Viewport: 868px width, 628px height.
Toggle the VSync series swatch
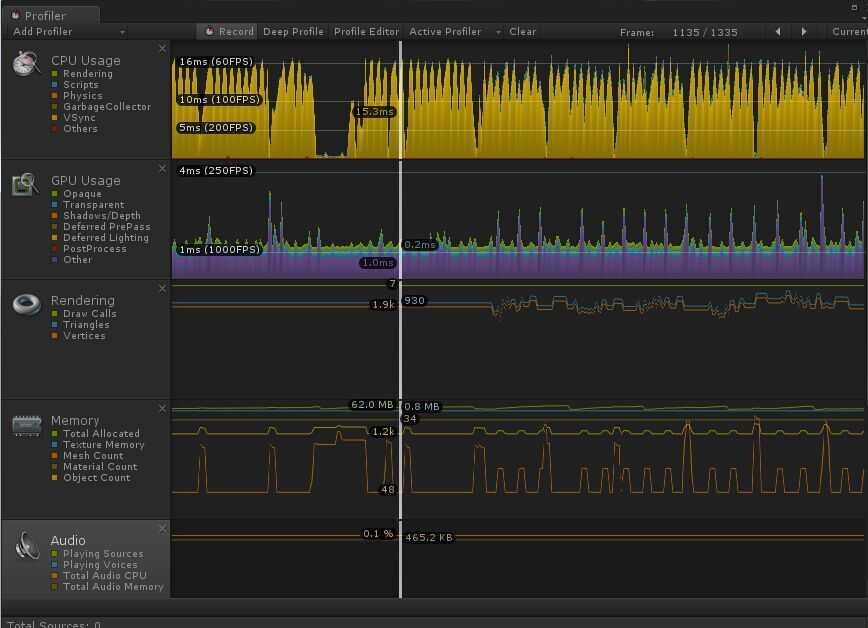55,117
